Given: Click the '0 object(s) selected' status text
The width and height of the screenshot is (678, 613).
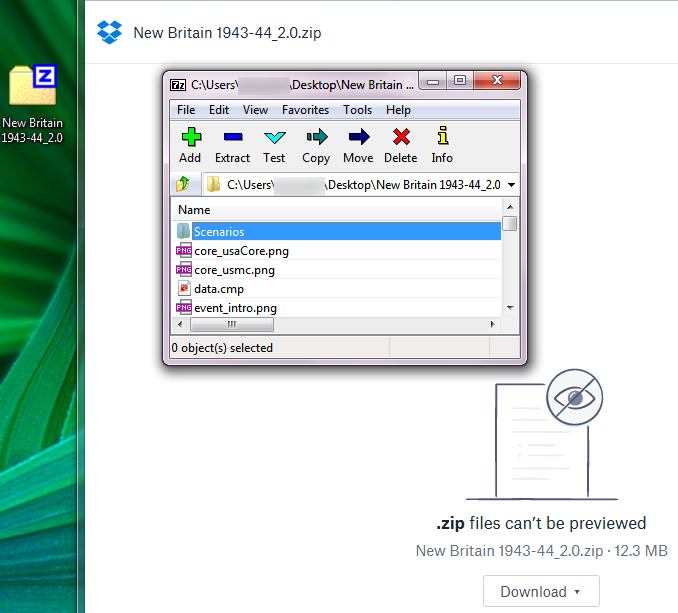Looking at the screenshot, I should [222, 348].
